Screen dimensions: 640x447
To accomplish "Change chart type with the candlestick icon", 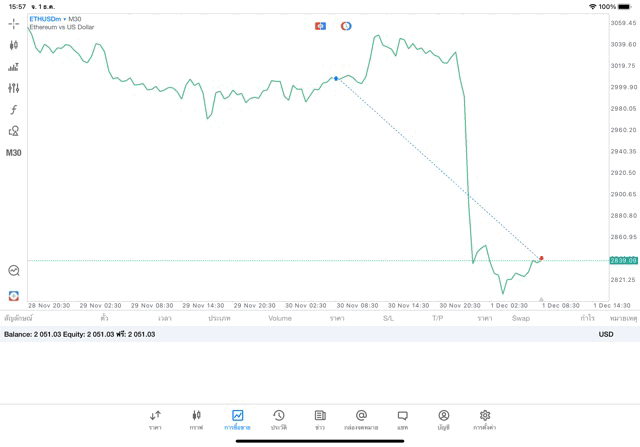I will coord(13,45).
